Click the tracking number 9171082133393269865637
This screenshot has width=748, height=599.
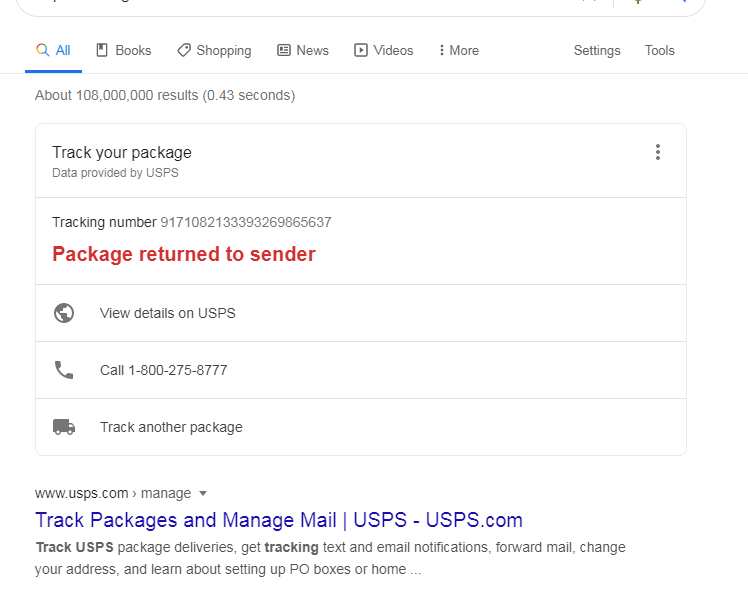click(x=246, y=222)
